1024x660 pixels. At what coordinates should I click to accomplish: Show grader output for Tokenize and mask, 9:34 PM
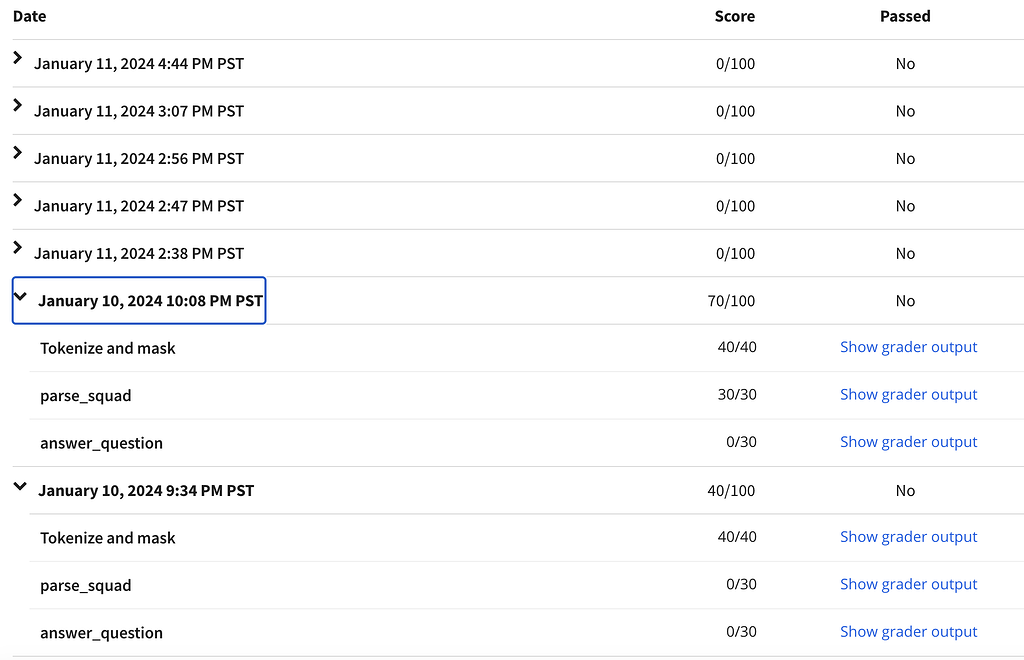908,537
